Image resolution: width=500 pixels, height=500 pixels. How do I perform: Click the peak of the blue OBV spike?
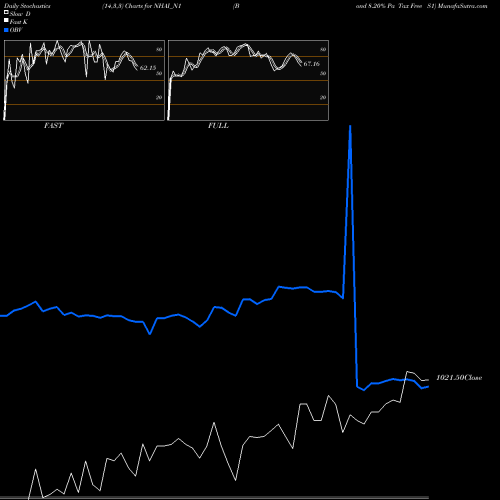350,126
